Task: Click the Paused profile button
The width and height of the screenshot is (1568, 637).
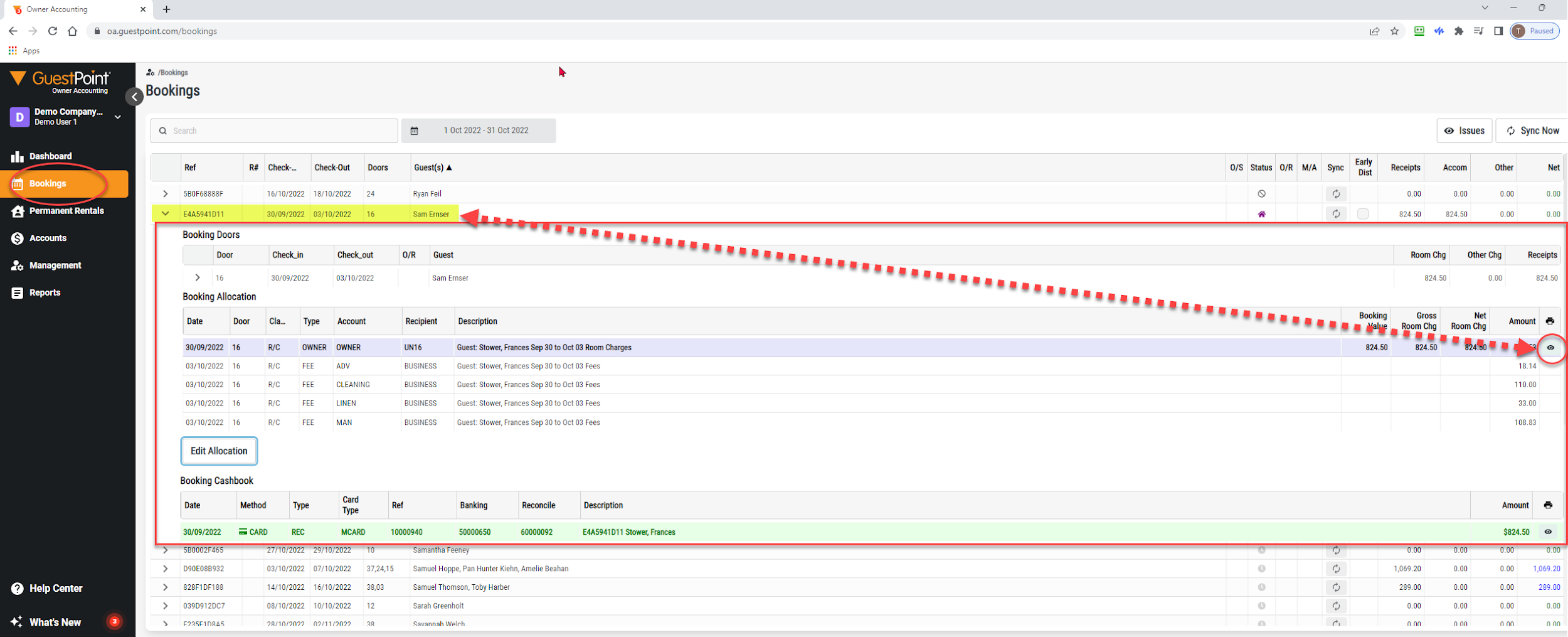Action: (x=1535, y=31)
